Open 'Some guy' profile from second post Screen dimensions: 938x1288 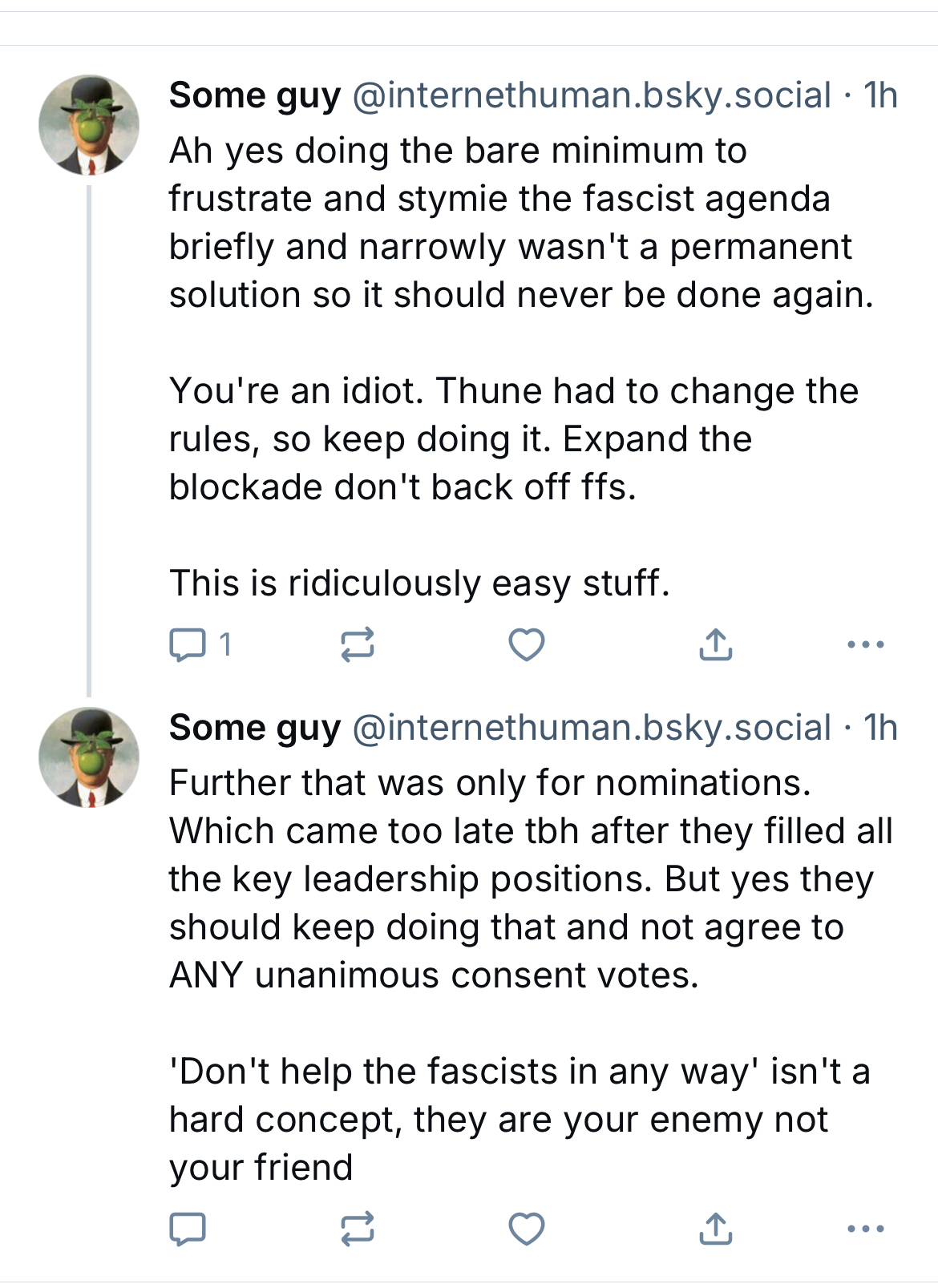click(x=255, y=729)
